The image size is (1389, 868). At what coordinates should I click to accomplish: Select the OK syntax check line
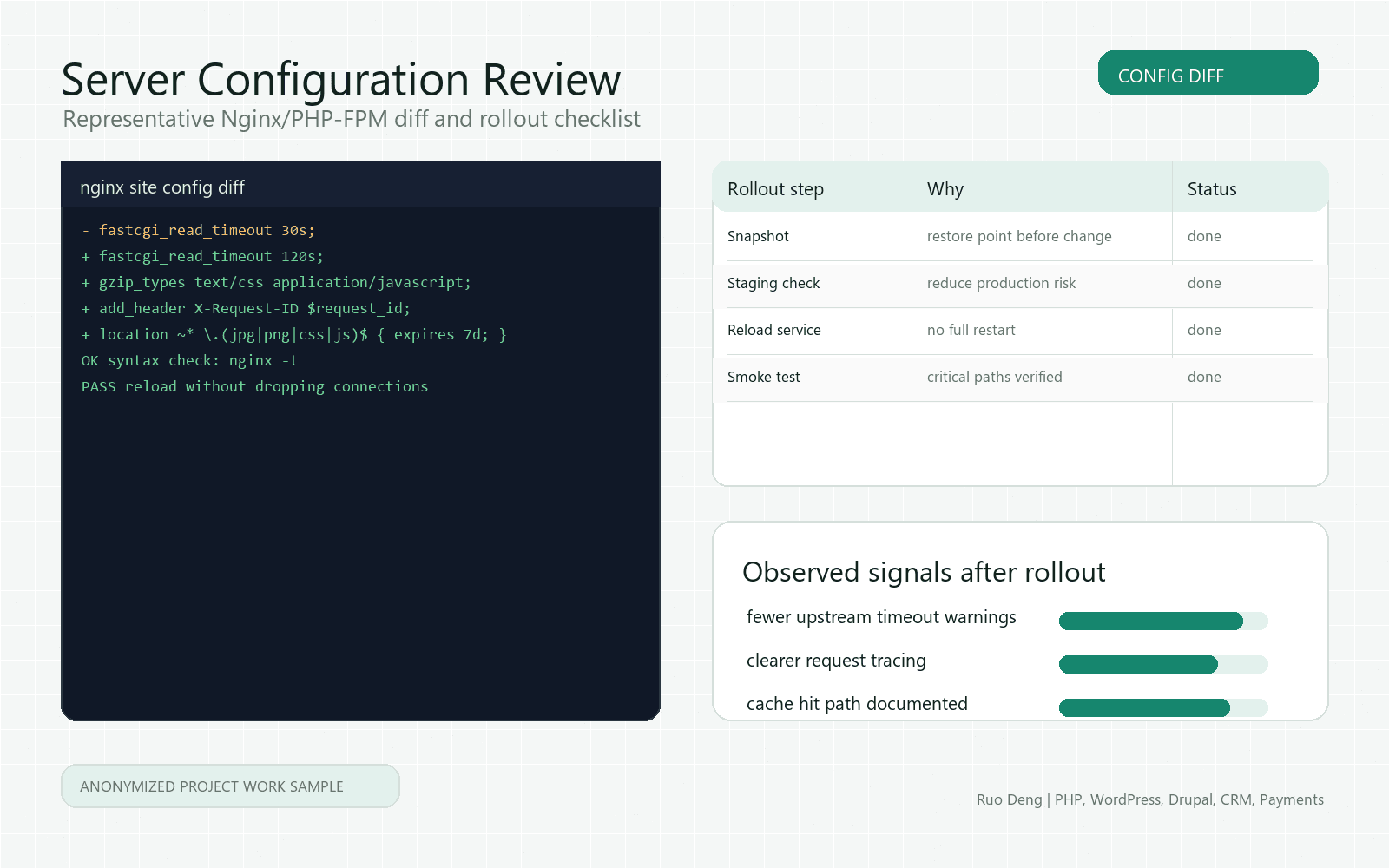[189, 360]
